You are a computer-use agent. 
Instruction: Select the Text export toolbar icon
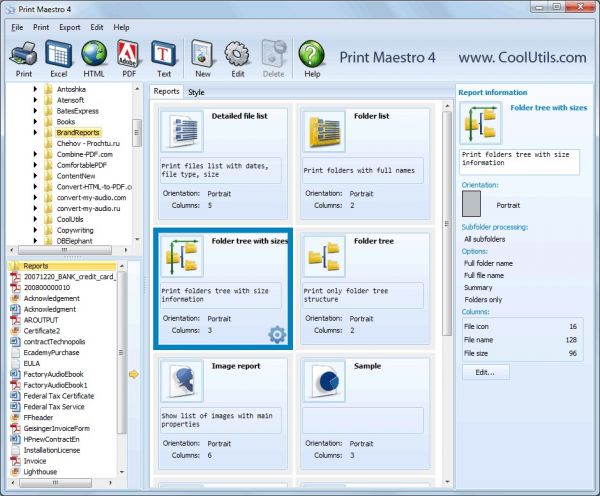163,58
